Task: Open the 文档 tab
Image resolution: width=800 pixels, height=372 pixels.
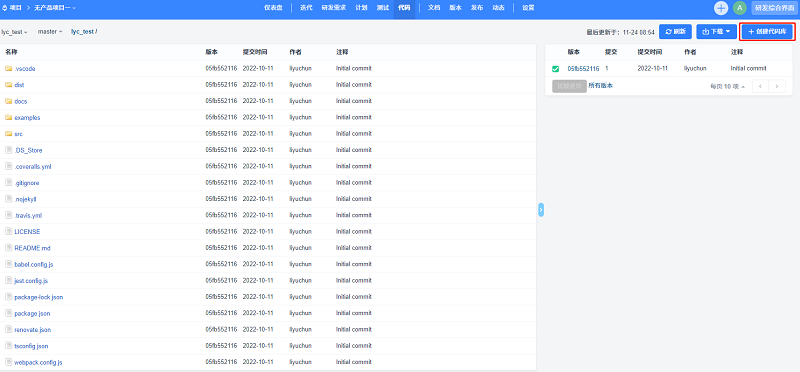Action: click(x=434, y=8)
